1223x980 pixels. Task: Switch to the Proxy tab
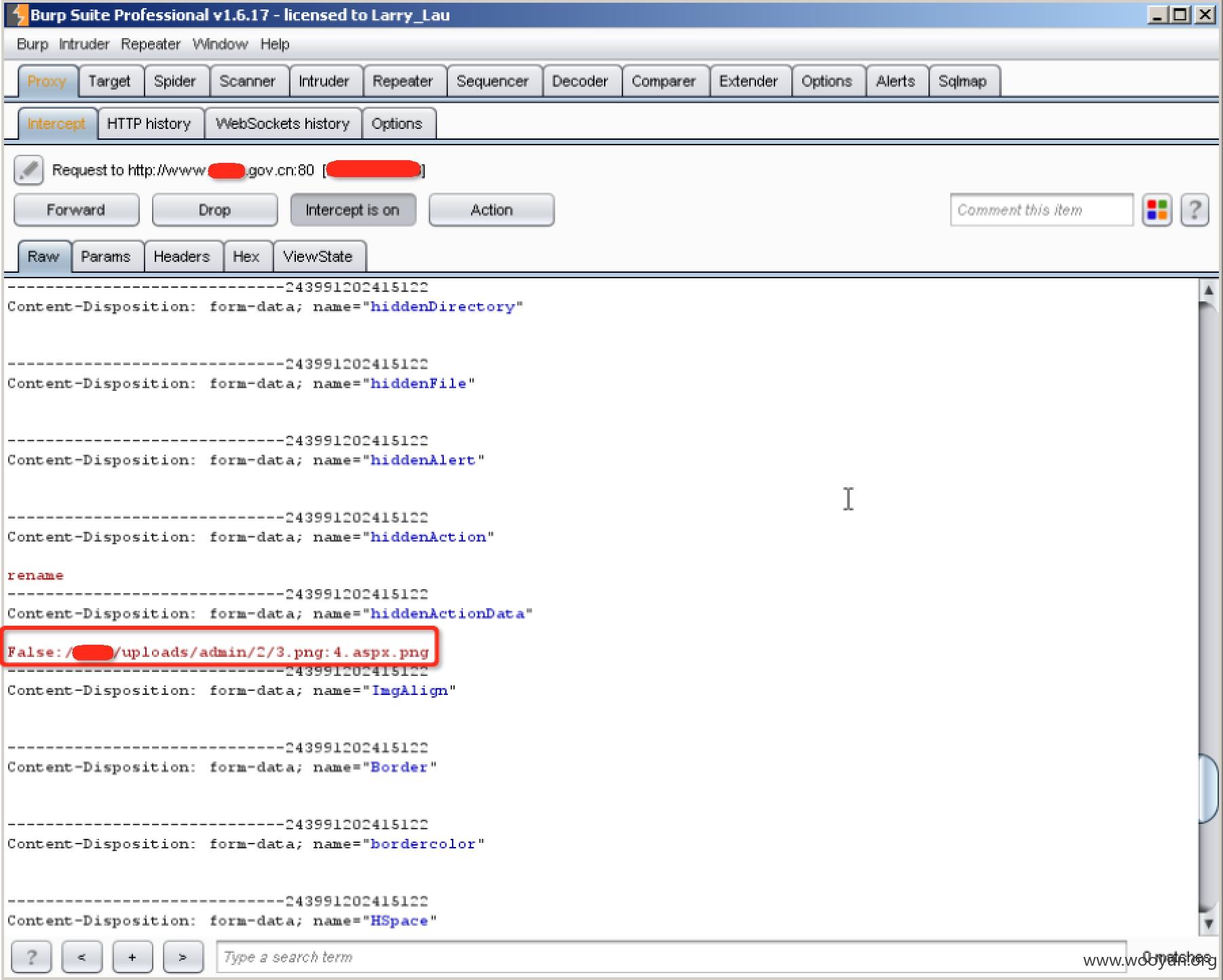47,81
